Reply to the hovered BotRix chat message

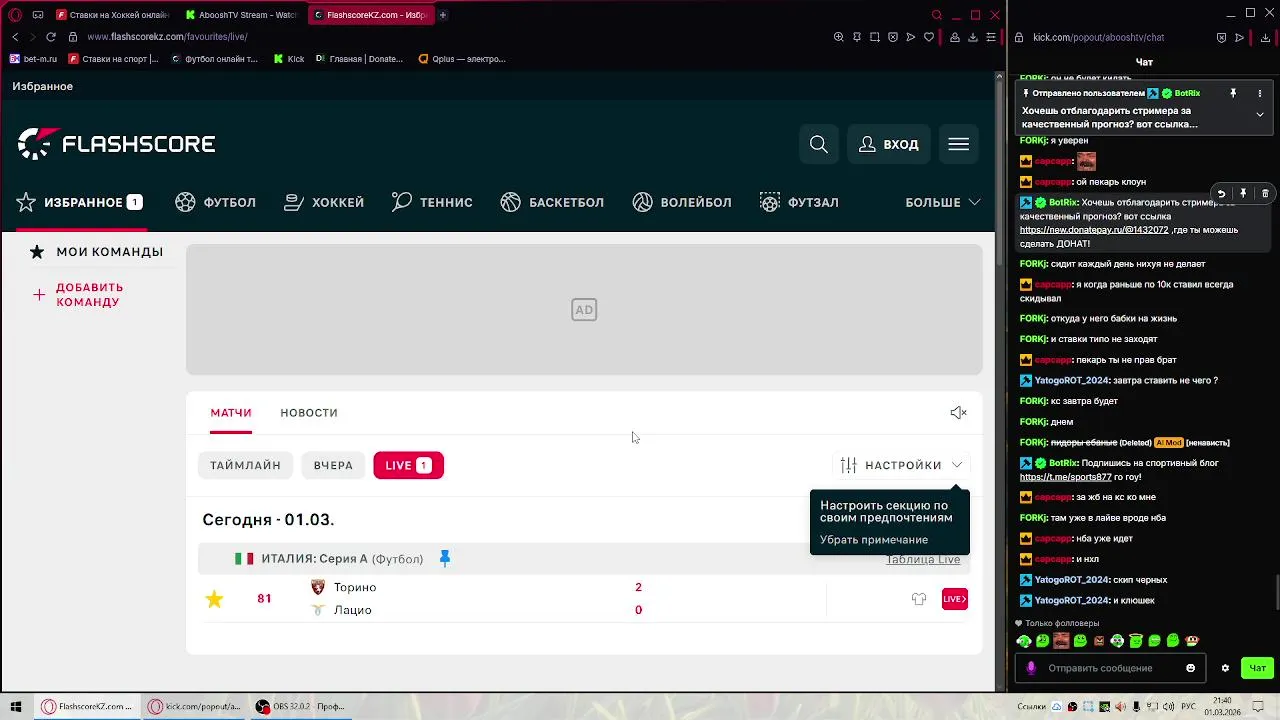(x=1221, y=194)
